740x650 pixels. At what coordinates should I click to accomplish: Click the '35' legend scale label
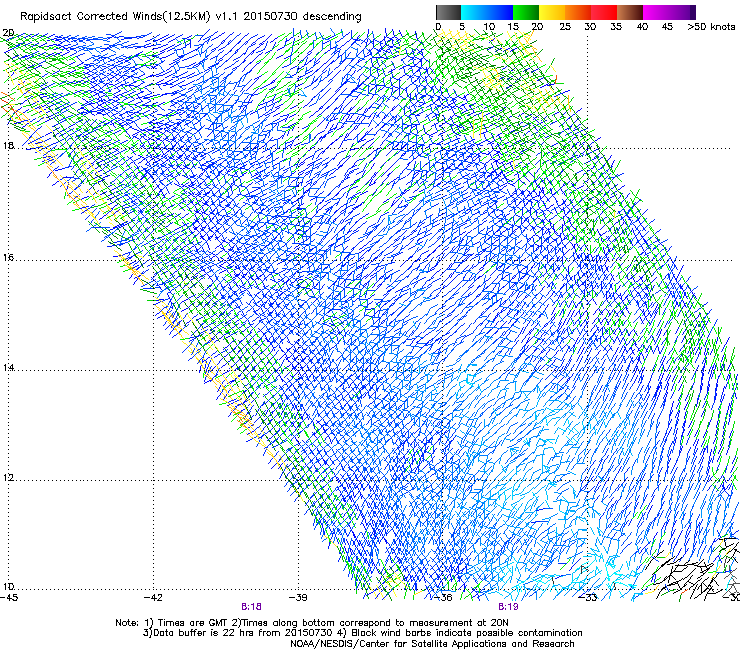[616, 27]
